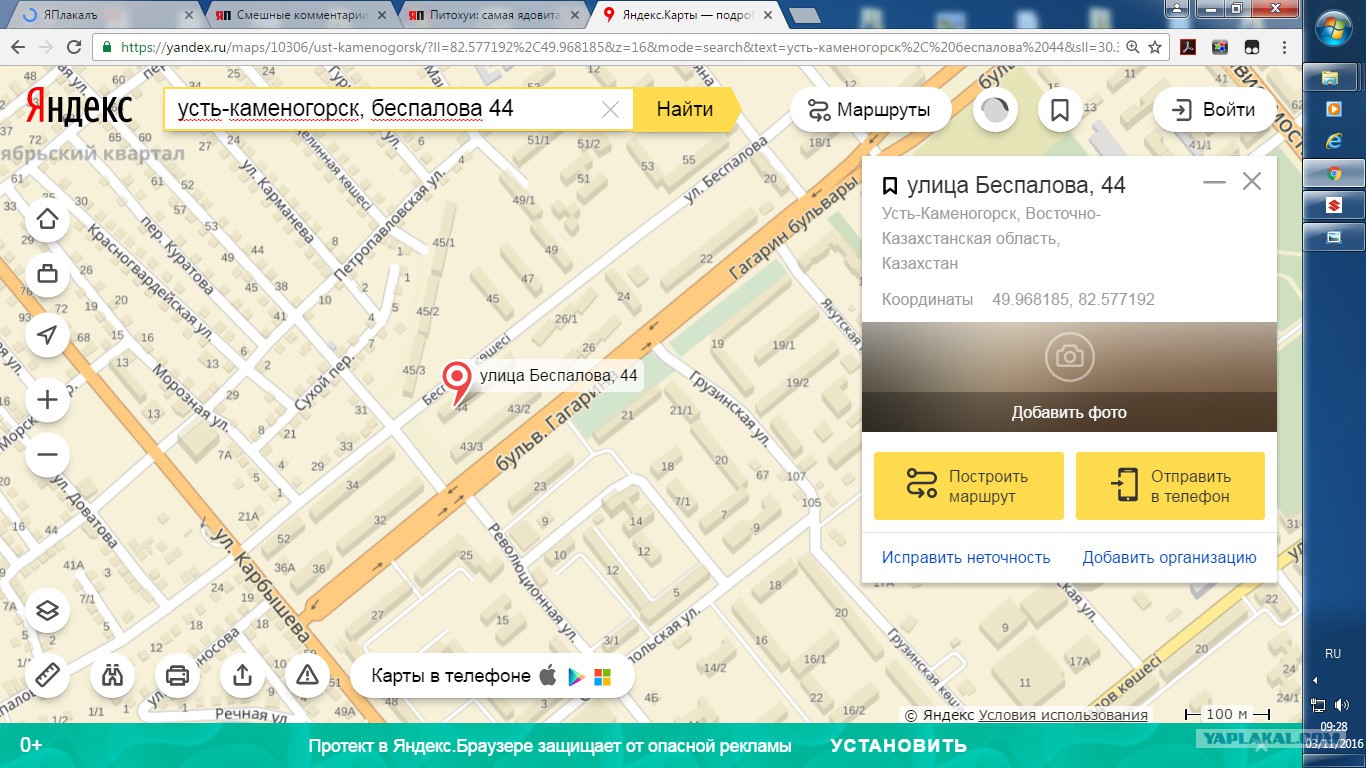This screenshot has height=768, width=1366.
Task: Select the ruler distance tool
Action: pyautogui.click(x=47, y=676)
